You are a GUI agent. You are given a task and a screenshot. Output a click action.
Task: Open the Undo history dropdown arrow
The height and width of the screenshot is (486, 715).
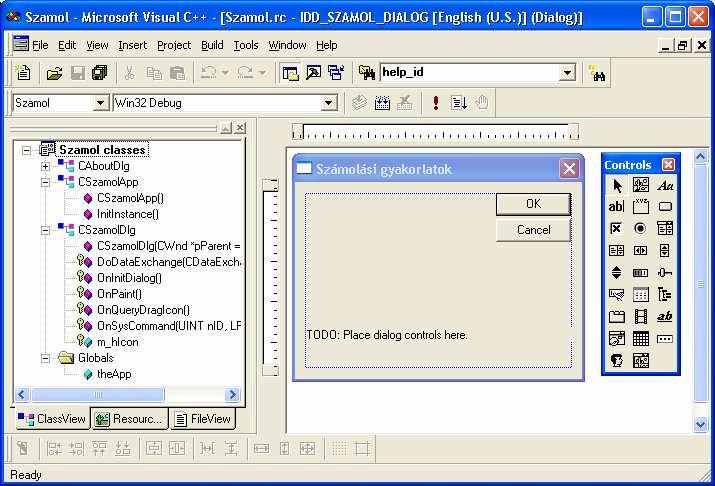click(225, 73)
